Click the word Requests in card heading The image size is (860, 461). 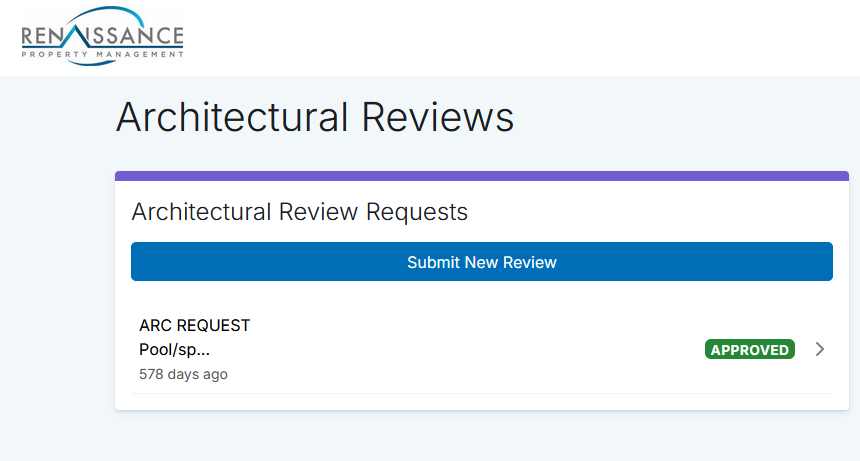point(417,212)
